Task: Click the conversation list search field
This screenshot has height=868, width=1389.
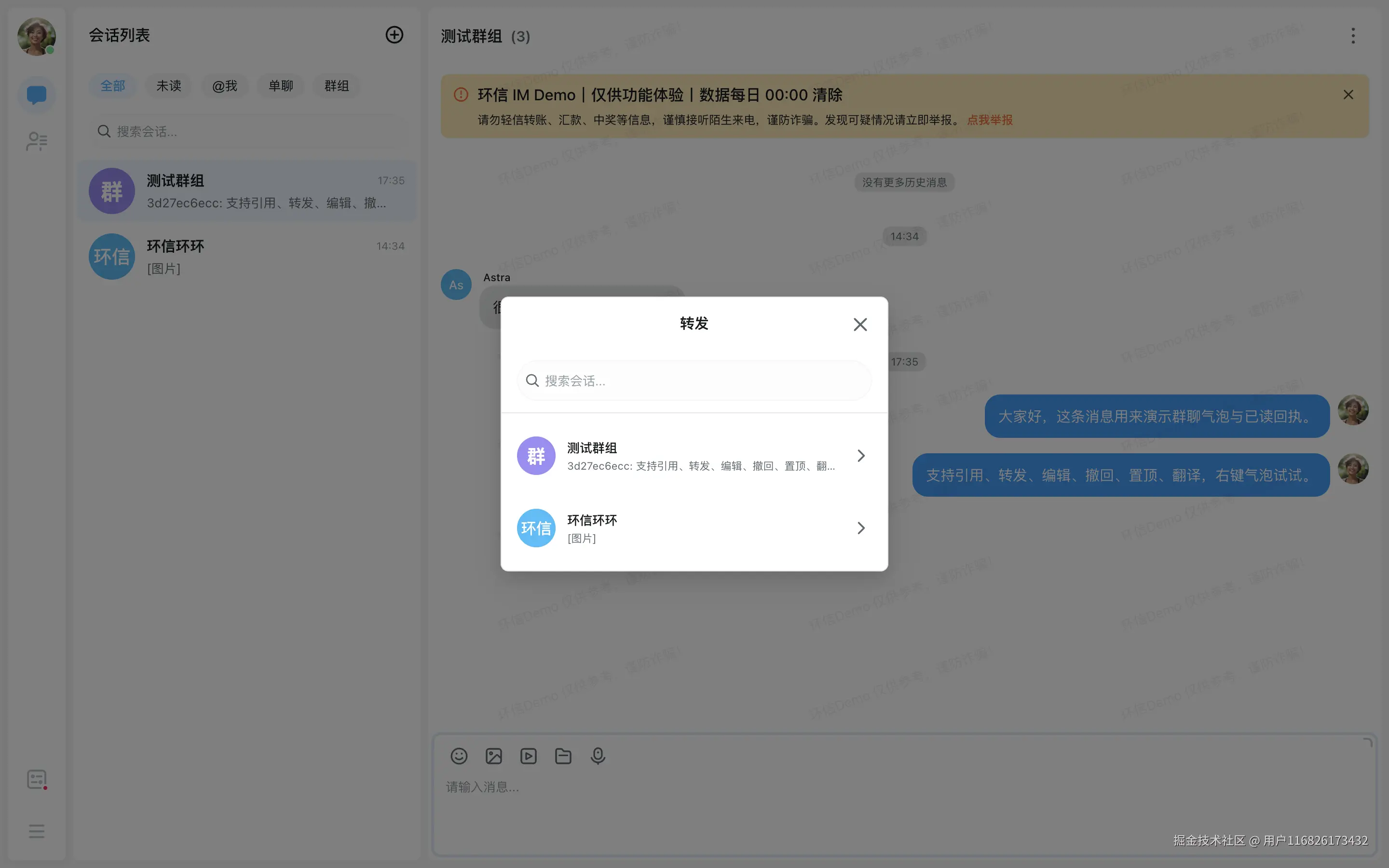Action: pyautogui.click(x=248, y=132)
